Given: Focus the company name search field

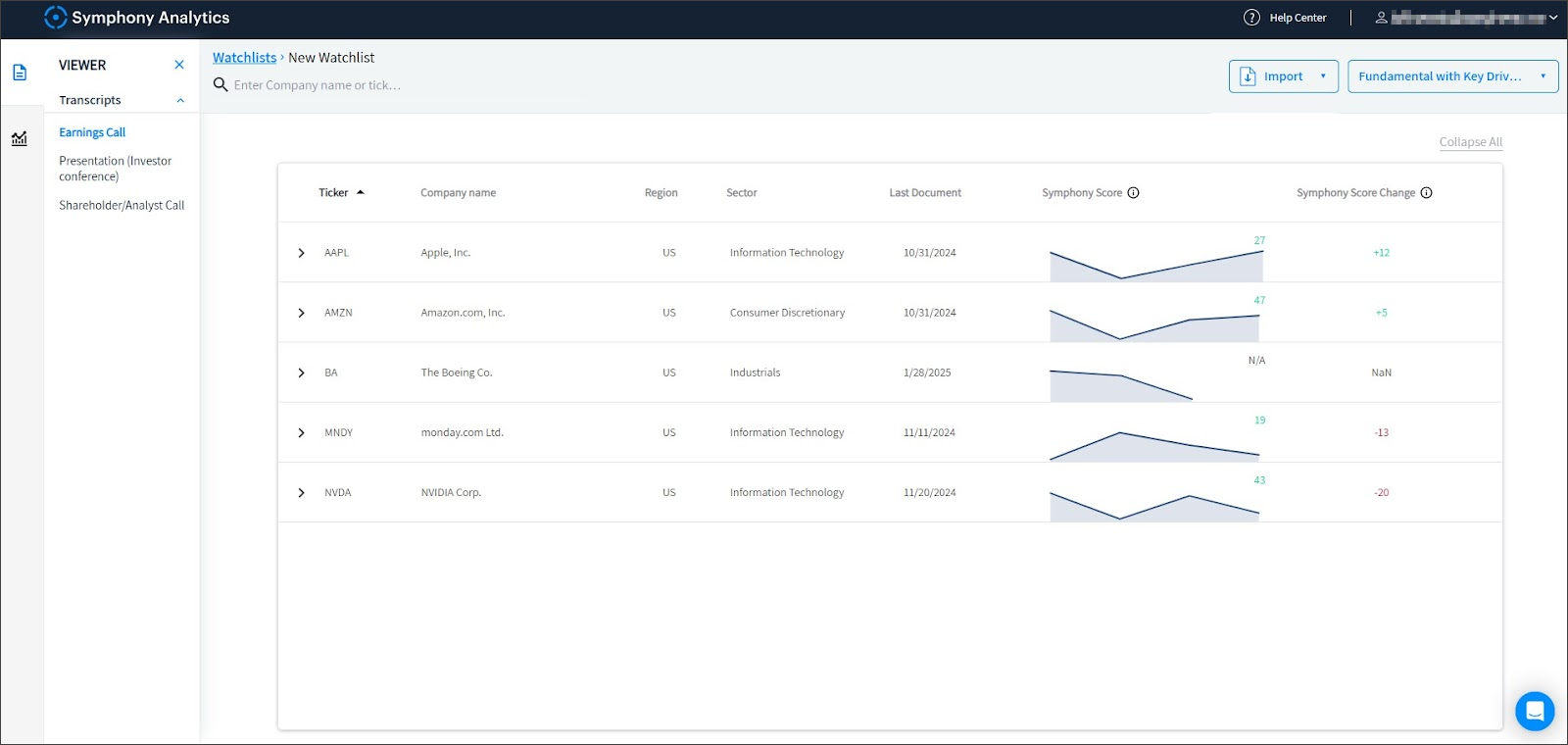Looking at the screenshot, I should click(318, 85).
